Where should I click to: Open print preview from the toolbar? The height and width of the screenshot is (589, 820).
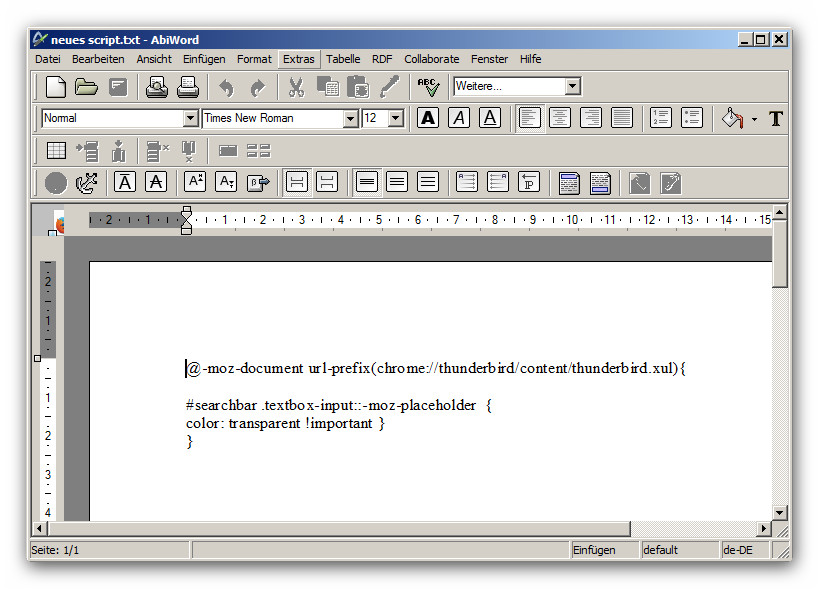click(156, 87)
